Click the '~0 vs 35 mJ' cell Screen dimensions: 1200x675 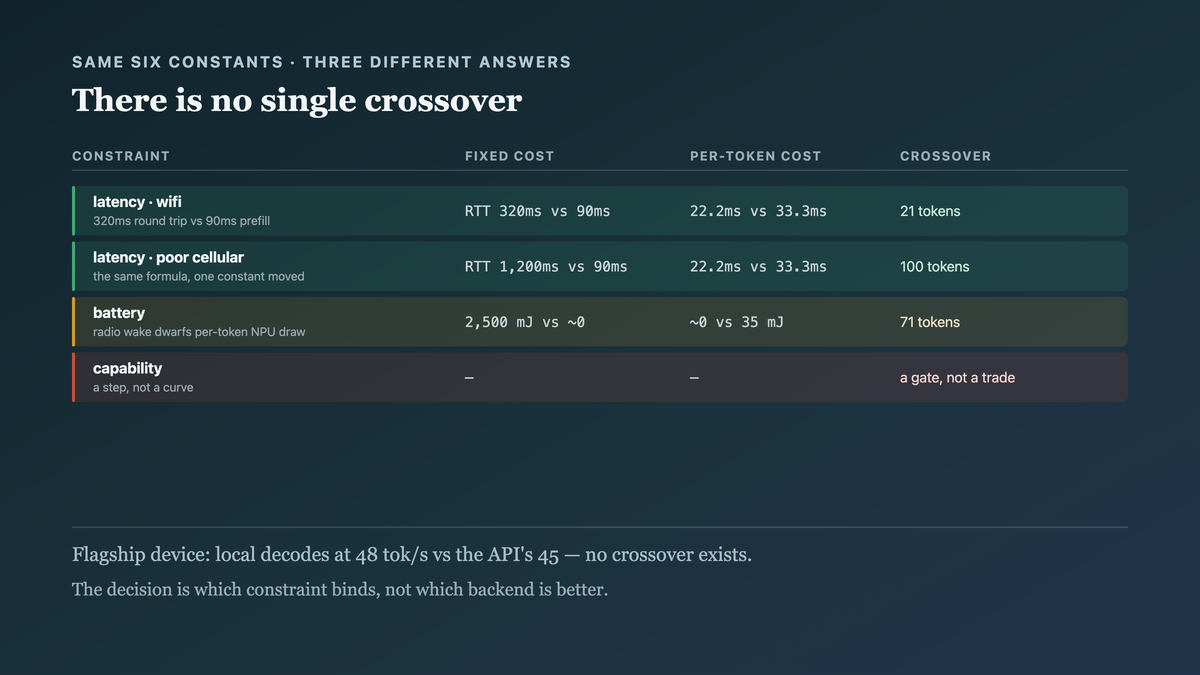pos(737,322)
